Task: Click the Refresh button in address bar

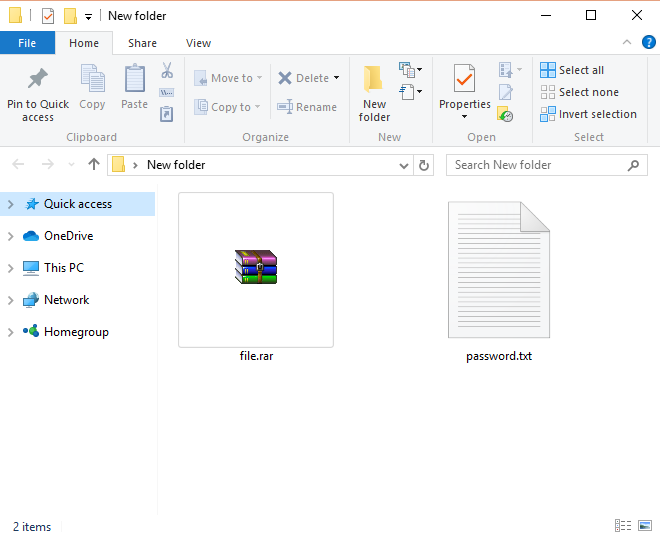Action: pyautogui.click(x=424, y=165)
